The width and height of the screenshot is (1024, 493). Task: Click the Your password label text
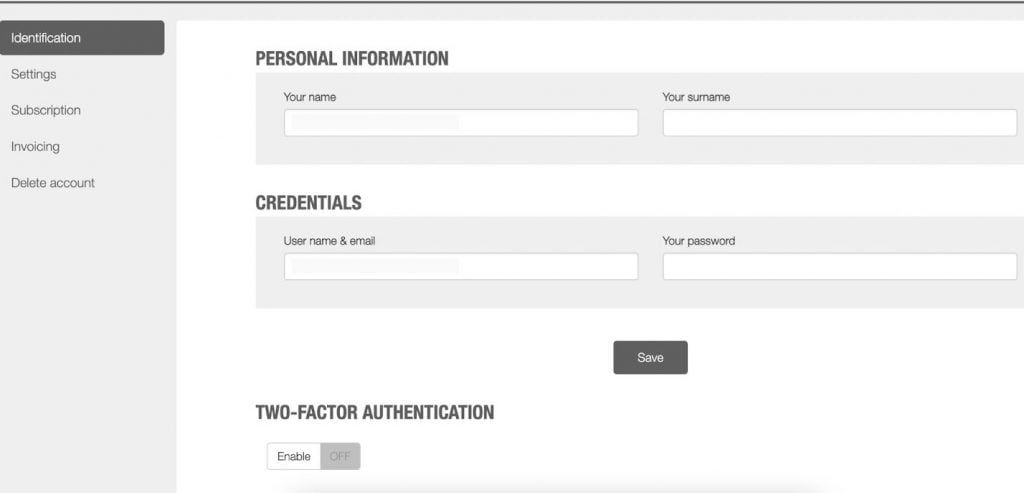point(699,241)
